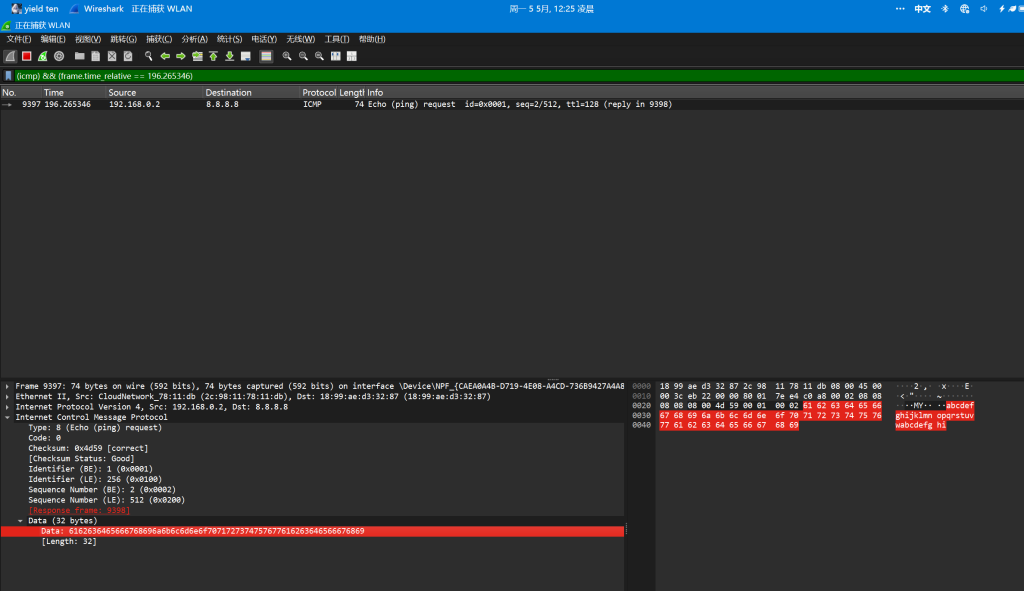Open the 统计(S) menu
The image size is (1024, 591).
(229, 39)
